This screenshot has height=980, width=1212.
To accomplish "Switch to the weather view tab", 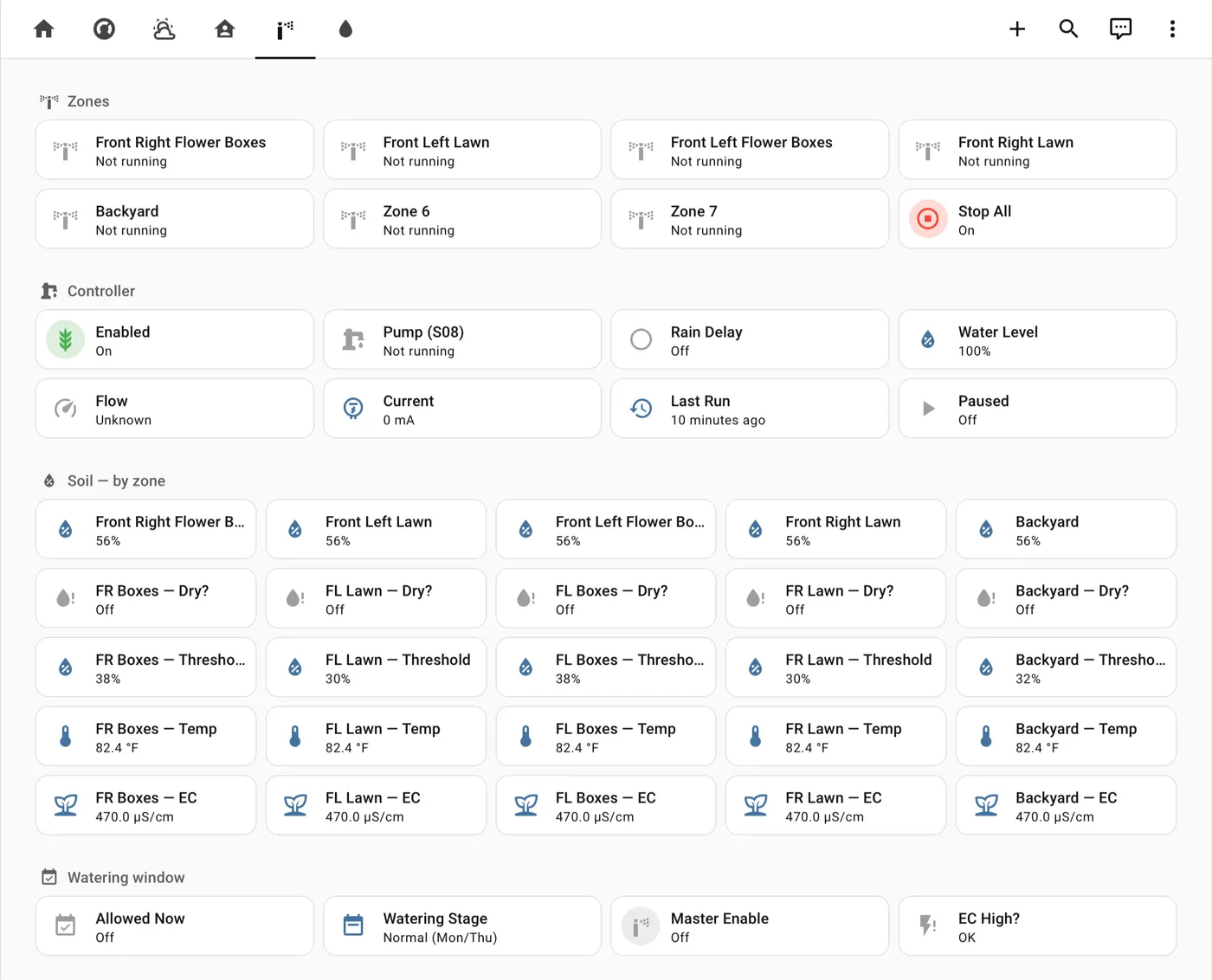I will 164,29.
